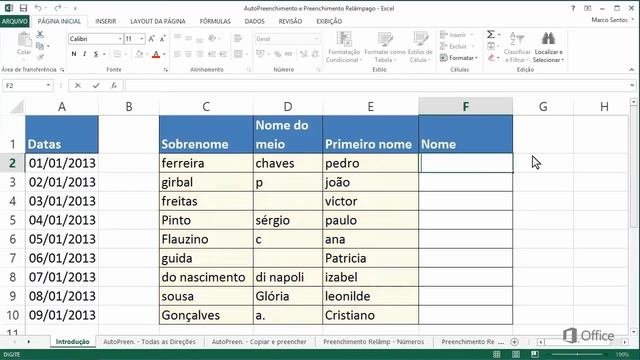Open the AutoSum sigma dropdown arrow
This screenshot has width=640, height=360.
(499, 35)
